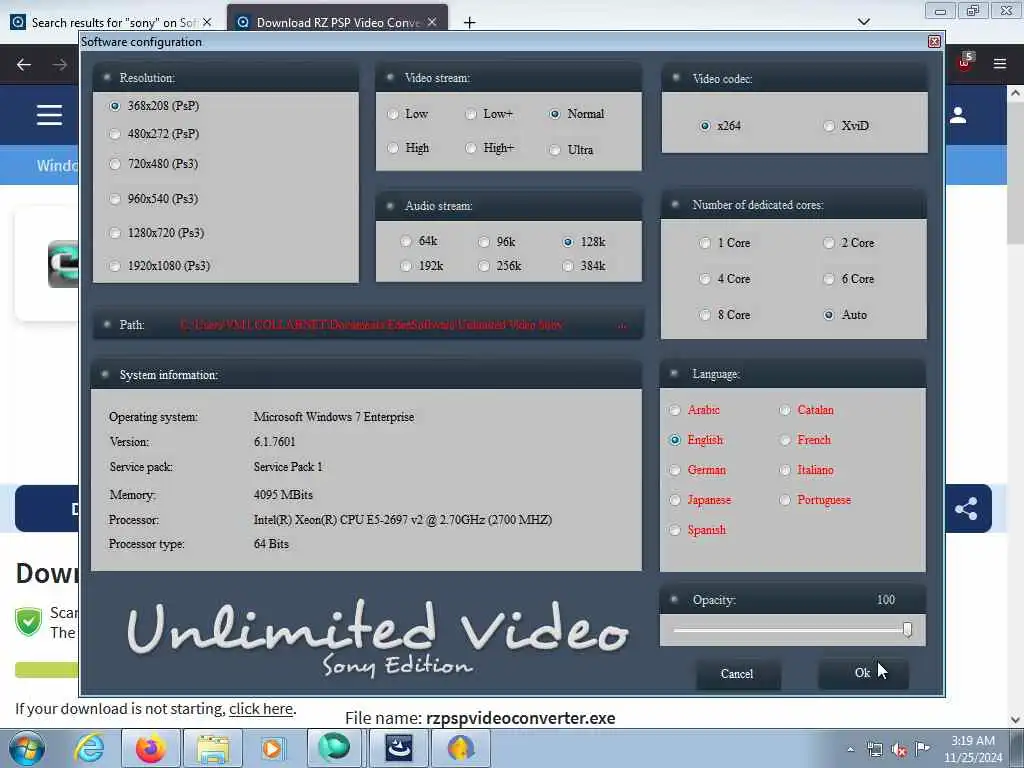Viewport: 1024px width, 768px height.
Task: Open Action Center flag tray icon
Action: [923, 749]
